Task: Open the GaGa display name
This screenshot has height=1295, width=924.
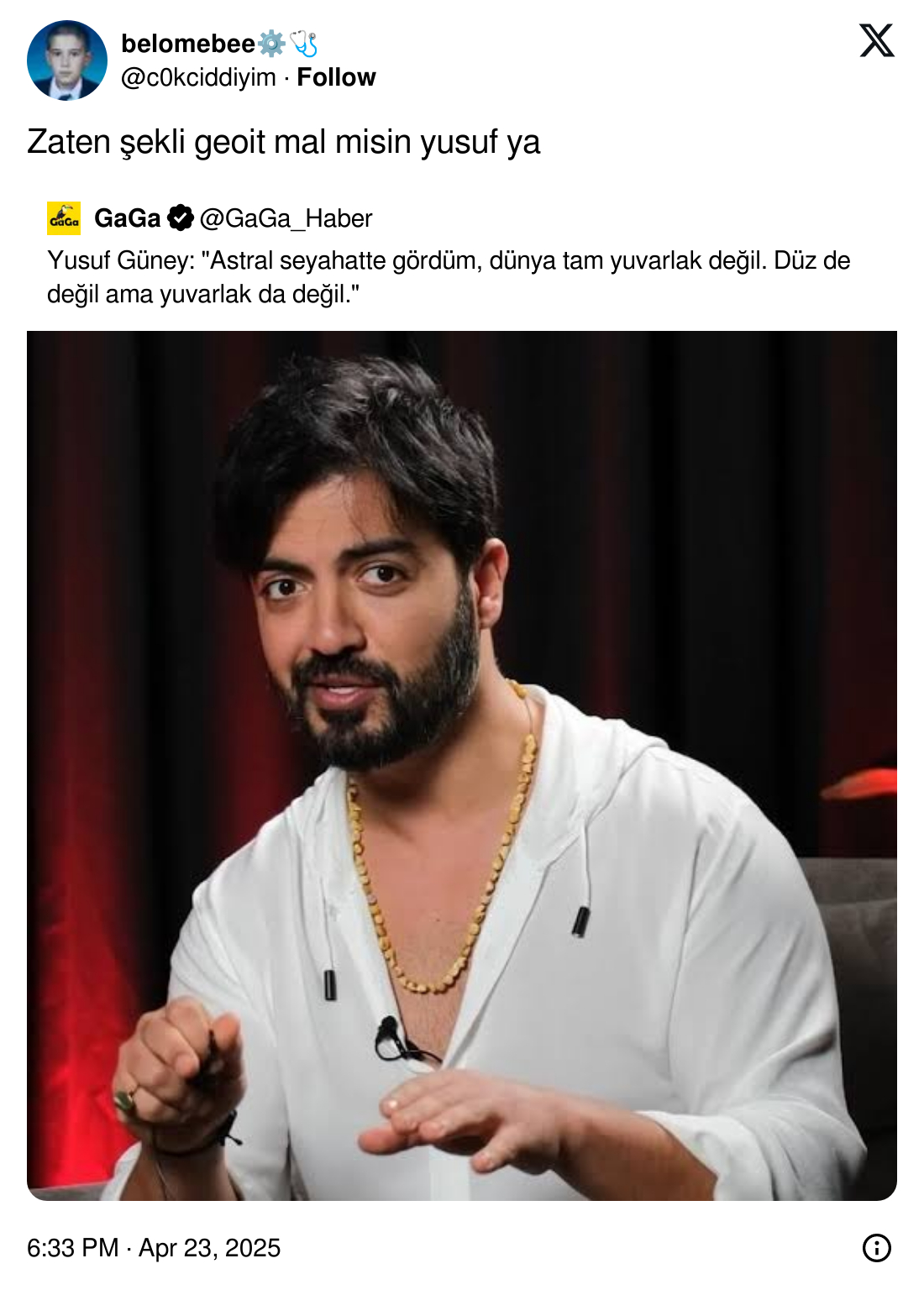Action: coord(128,218)
